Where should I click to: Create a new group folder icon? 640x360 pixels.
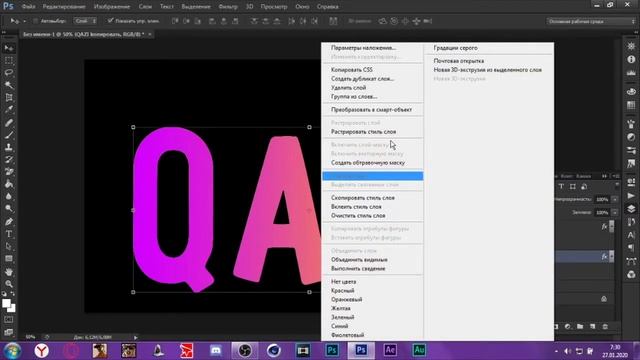[x=580, y=327]
